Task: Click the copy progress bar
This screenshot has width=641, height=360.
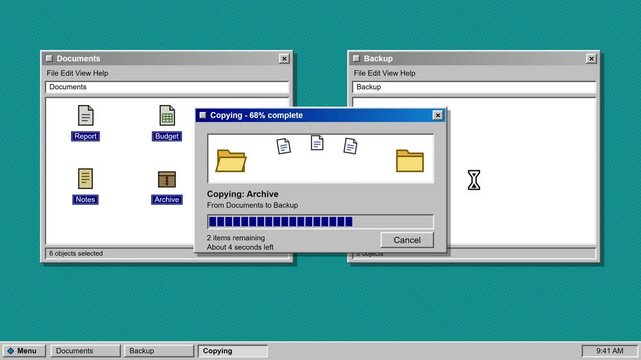Action: click(320, 221)
